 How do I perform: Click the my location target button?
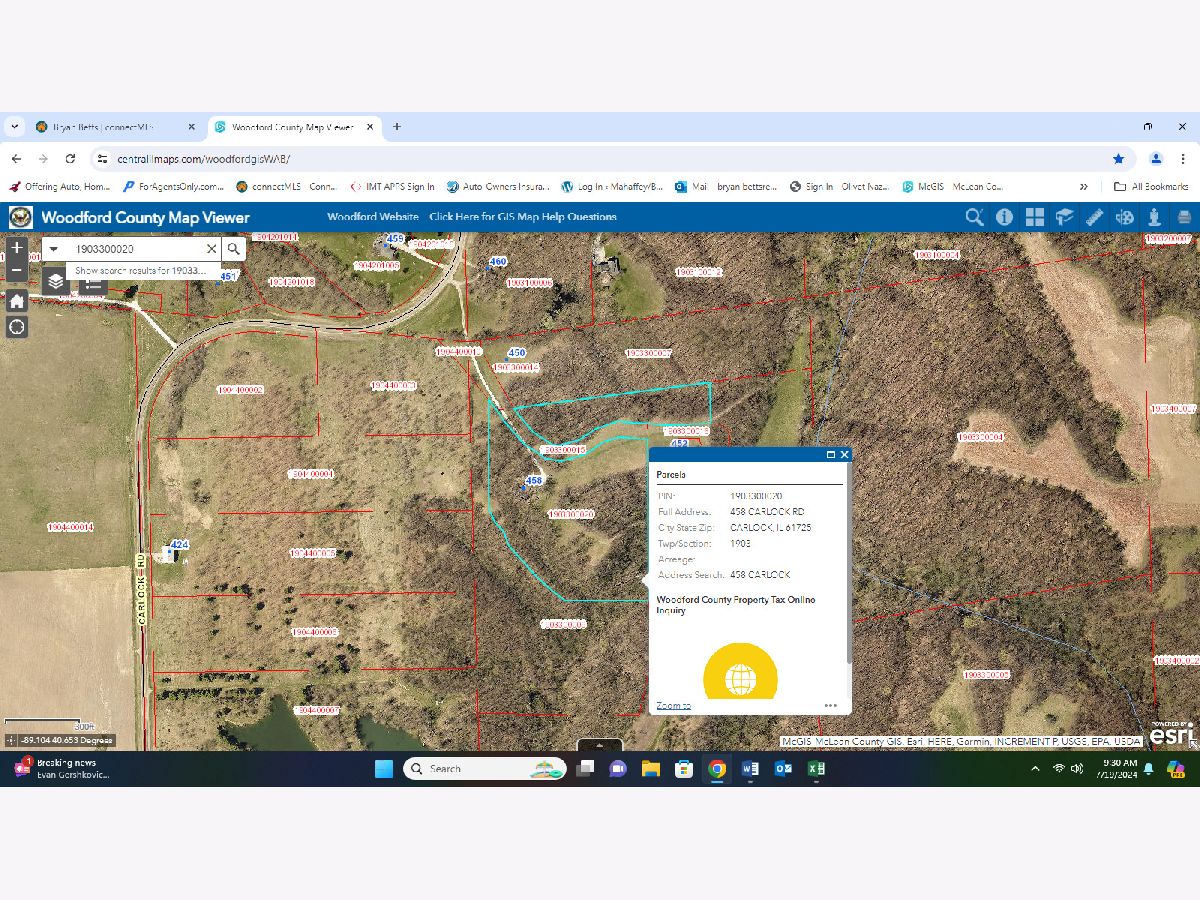[17, 327]
